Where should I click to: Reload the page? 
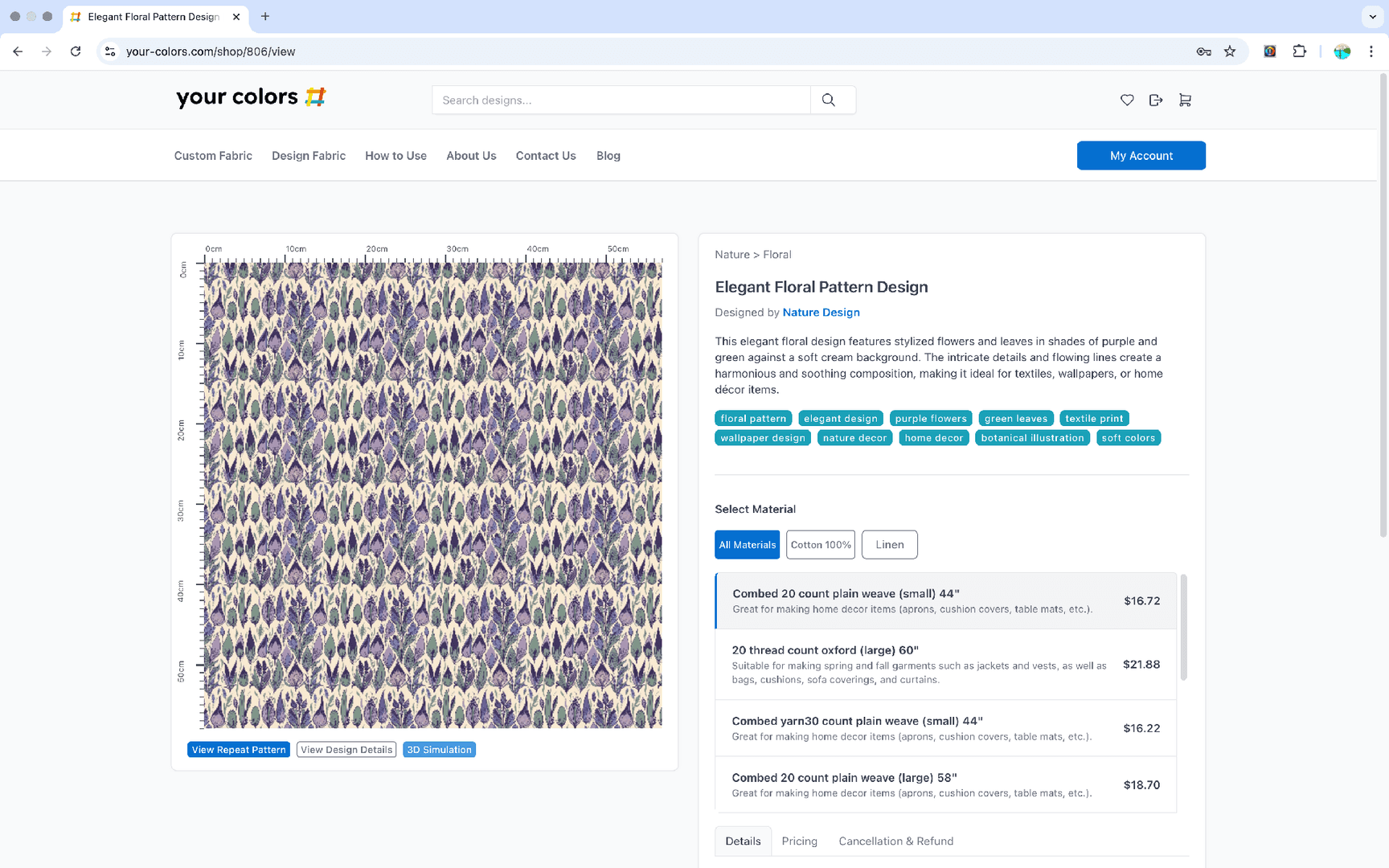pyautogui.click(x=76, y=51)
